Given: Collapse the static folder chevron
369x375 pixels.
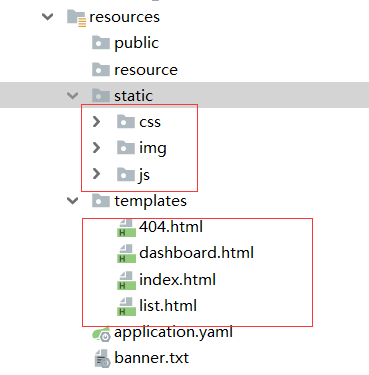Looking at the screenshot, I should point(72,96).
